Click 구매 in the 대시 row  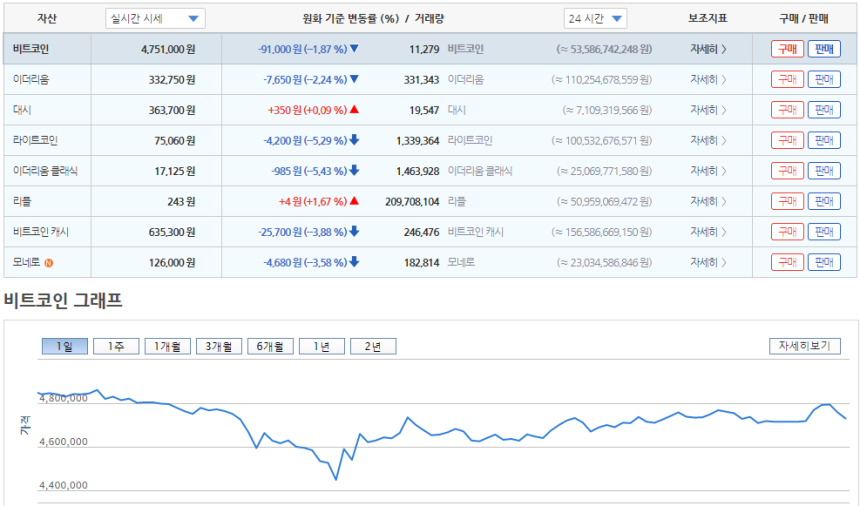point(787,110)
